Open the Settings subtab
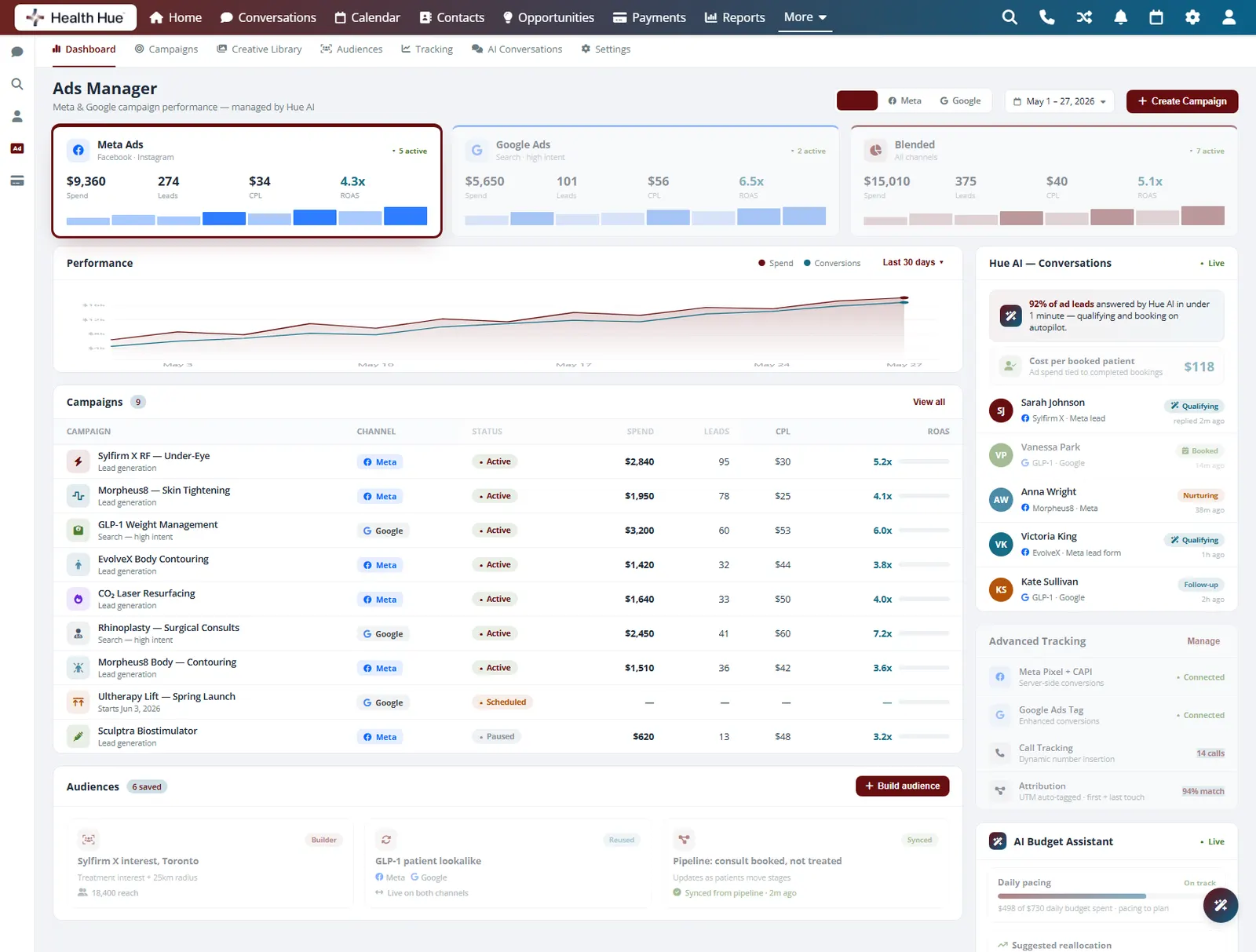The width and height of the screenshot is (1256, 952). (606, 49)
